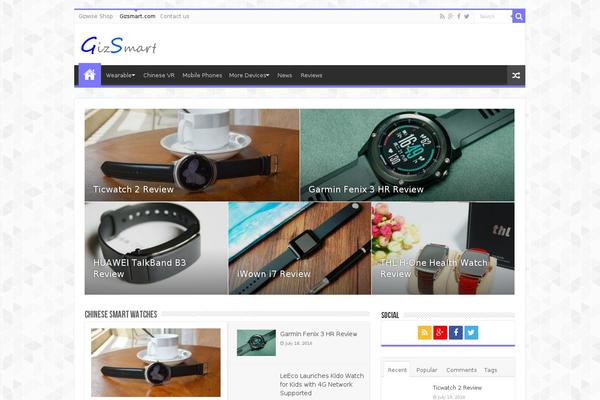This screenshot has height=400, width=600.
Task: Expand the Wearable dropdown menu
Action: pos(120,75)
